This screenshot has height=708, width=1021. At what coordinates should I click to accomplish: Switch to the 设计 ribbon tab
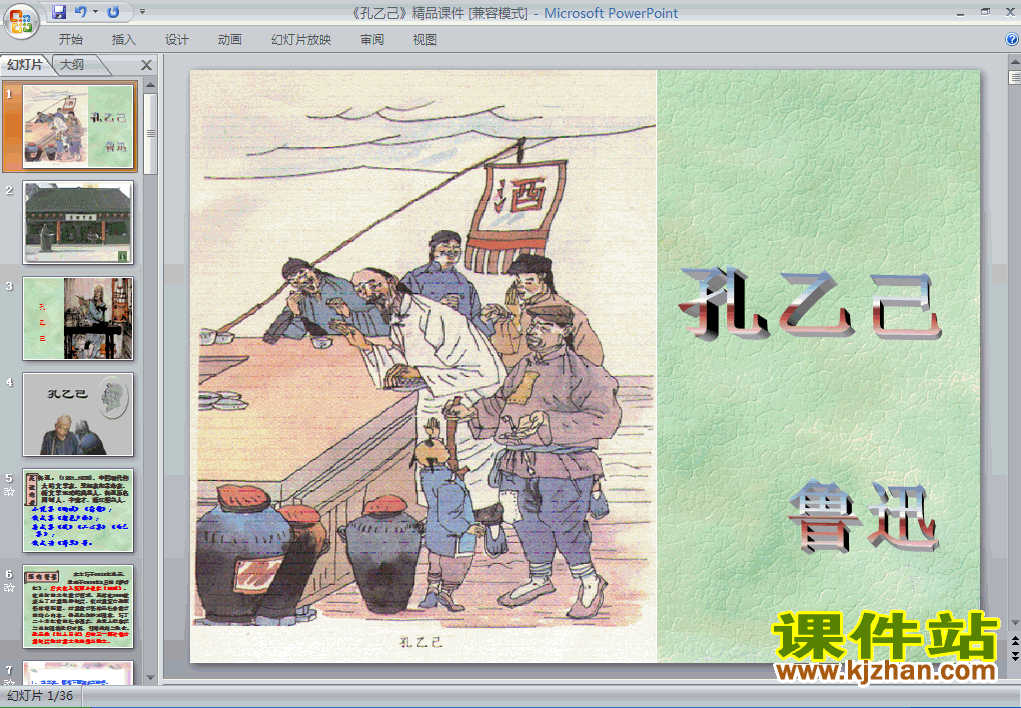[x=176, y=40]
